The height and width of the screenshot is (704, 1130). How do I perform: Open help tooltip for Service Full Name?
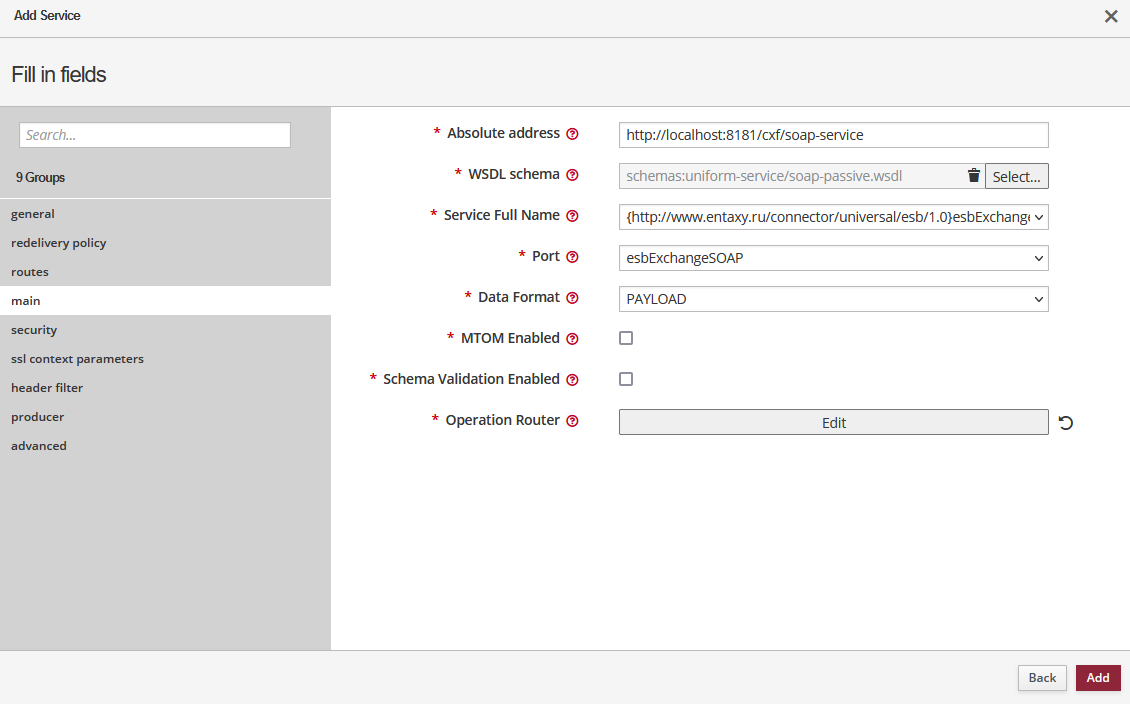click(572, 216)
